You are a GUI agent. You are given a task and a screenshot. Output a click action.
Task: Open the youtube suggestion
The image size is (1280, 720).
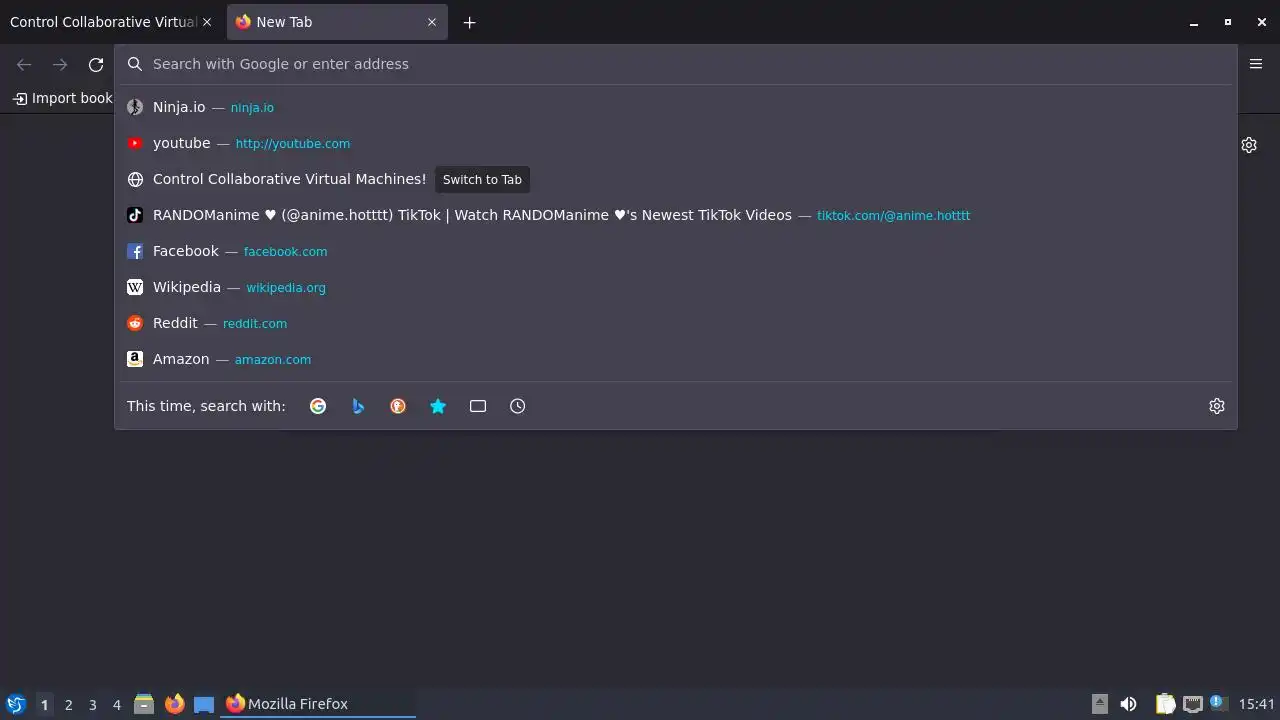(676, 143)
